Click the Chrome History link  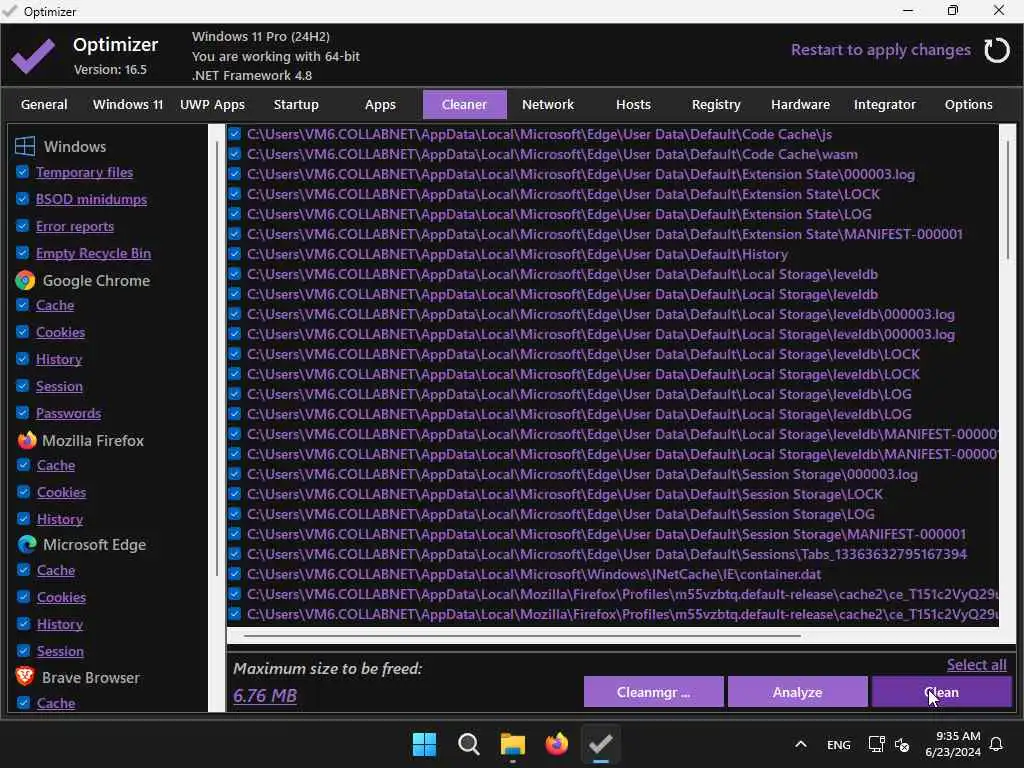click(59, 359)
